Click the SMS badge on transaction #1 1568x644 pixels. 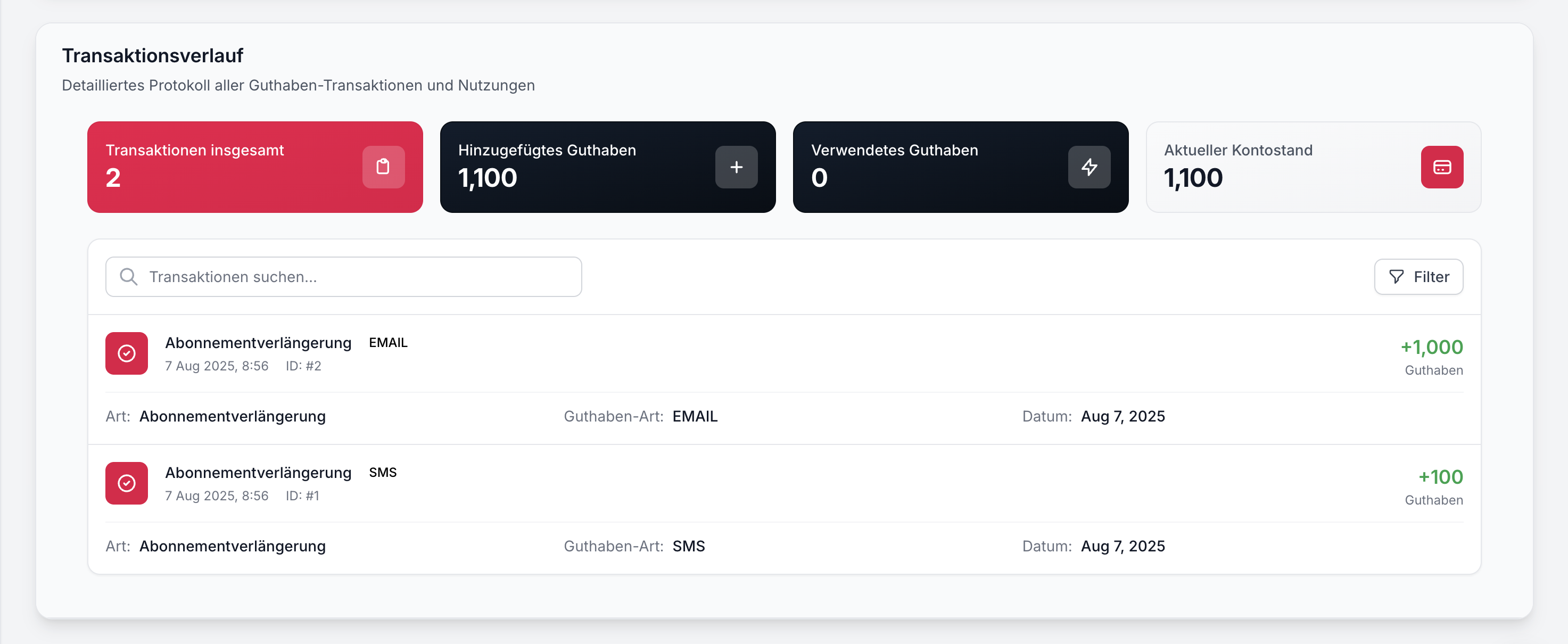(382, 472)
